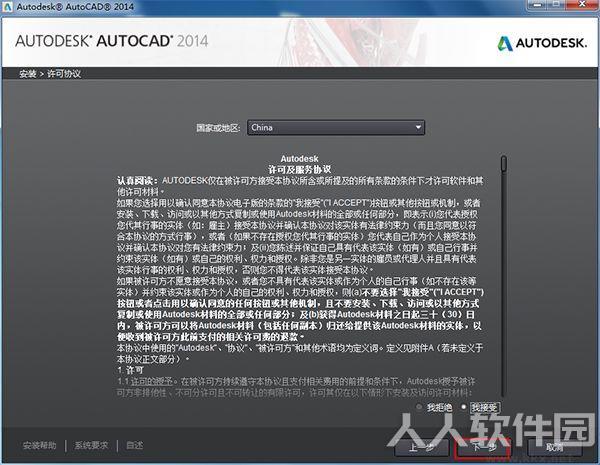Open the 安装帮助 installation help link
Viewport: 600px width, 465px height.
39,445
